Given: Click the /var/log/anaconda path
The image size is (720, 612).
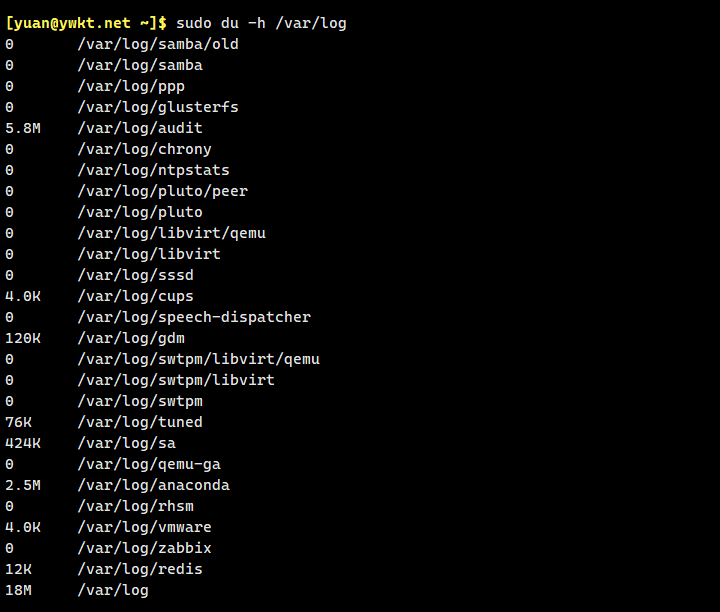Looking at the screenshot, I should pyautogui.click(x=153, y=485).
